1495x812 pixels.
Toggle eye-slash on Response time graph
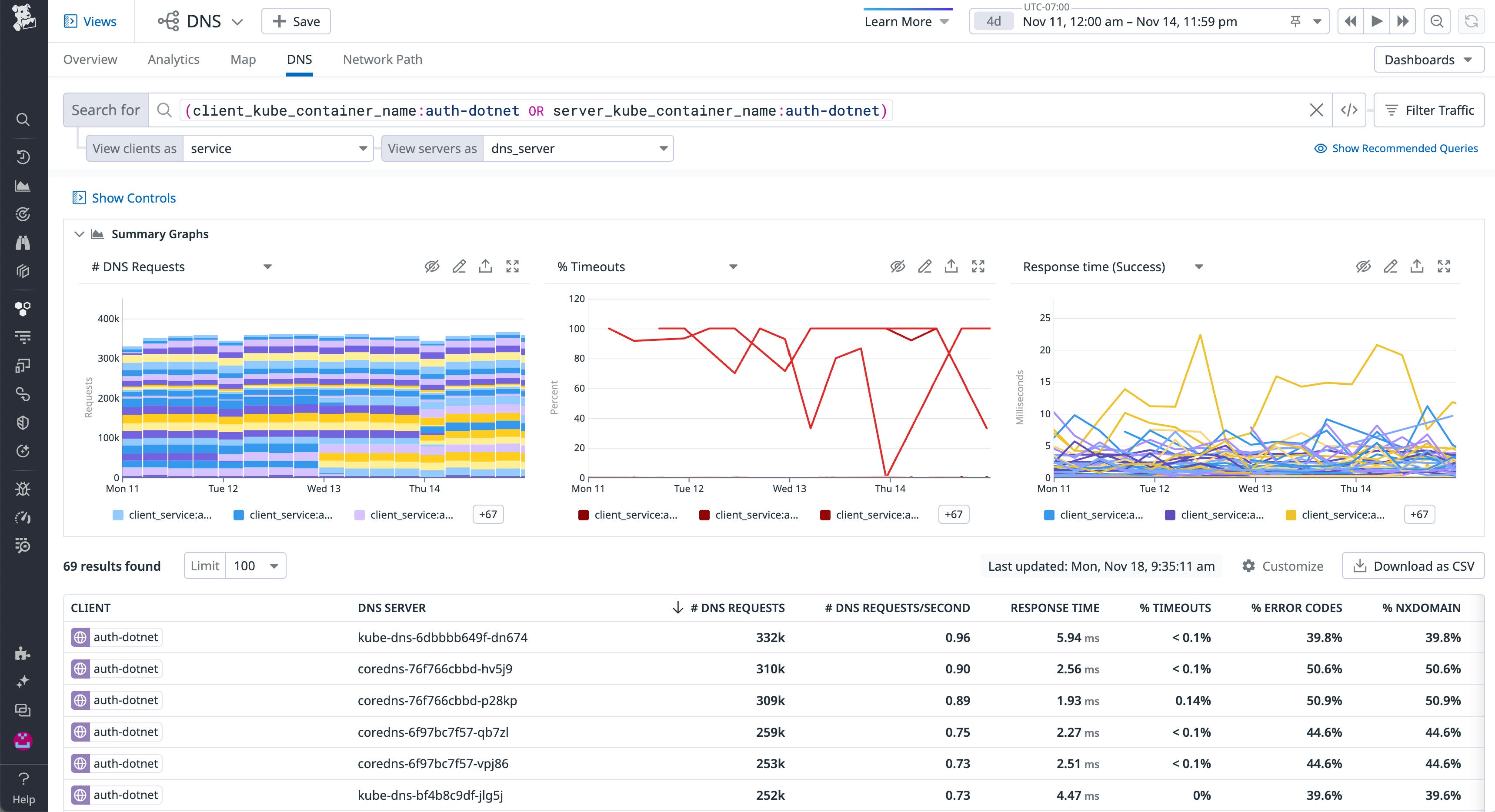(x=1363, y=266)
